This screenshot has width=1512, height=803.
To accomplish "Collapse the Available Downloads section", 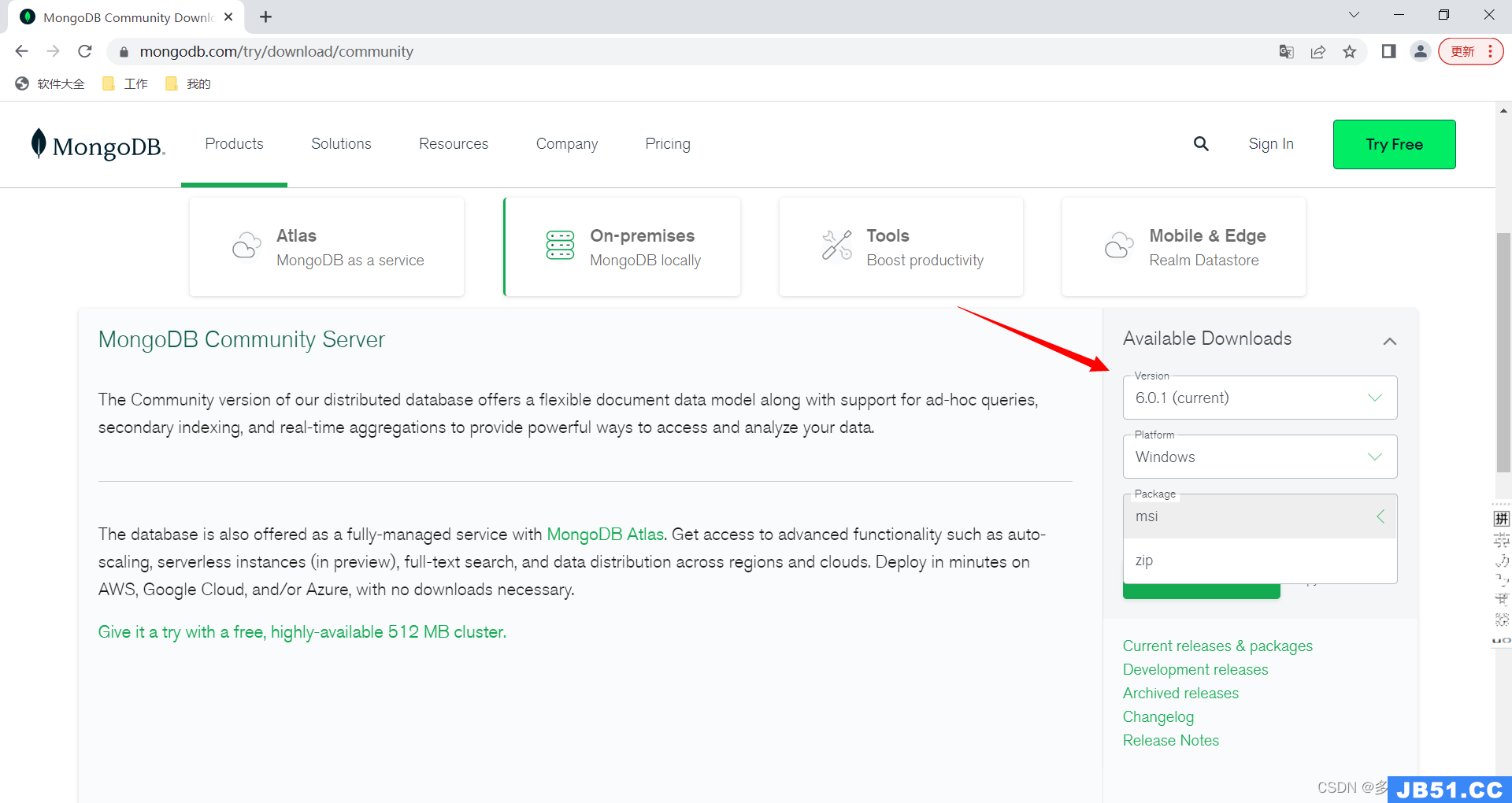I will [1390, 341].
